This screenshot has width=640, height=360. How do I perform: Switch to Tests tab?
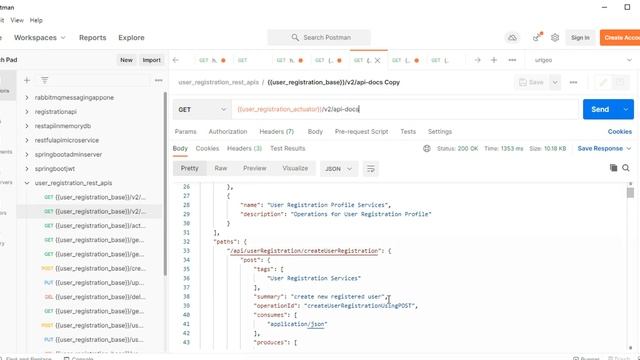coord(408,132)
